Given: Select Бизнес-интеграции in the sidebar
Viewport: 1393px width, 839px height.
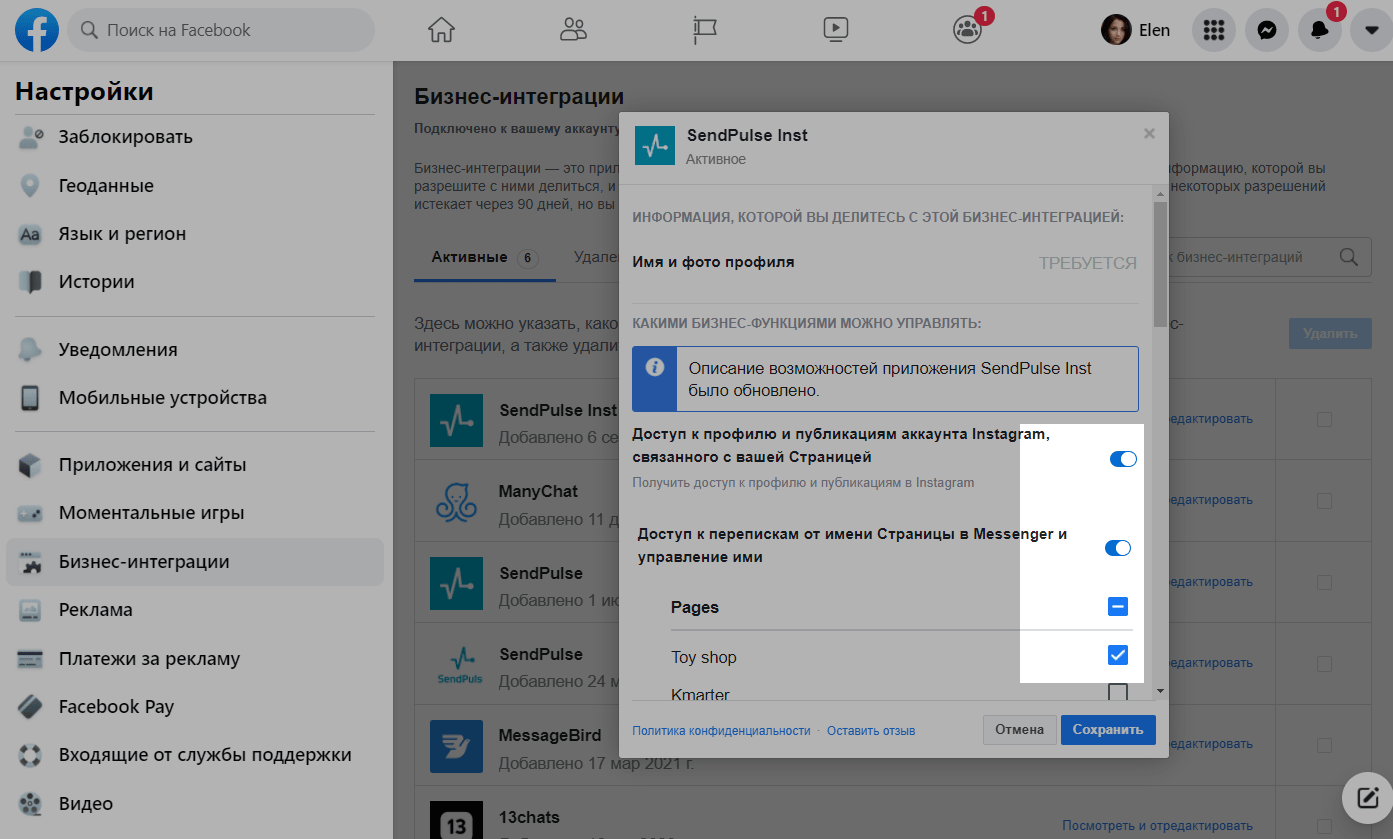Looking at the screenshot, I should (x=195, y=562).
